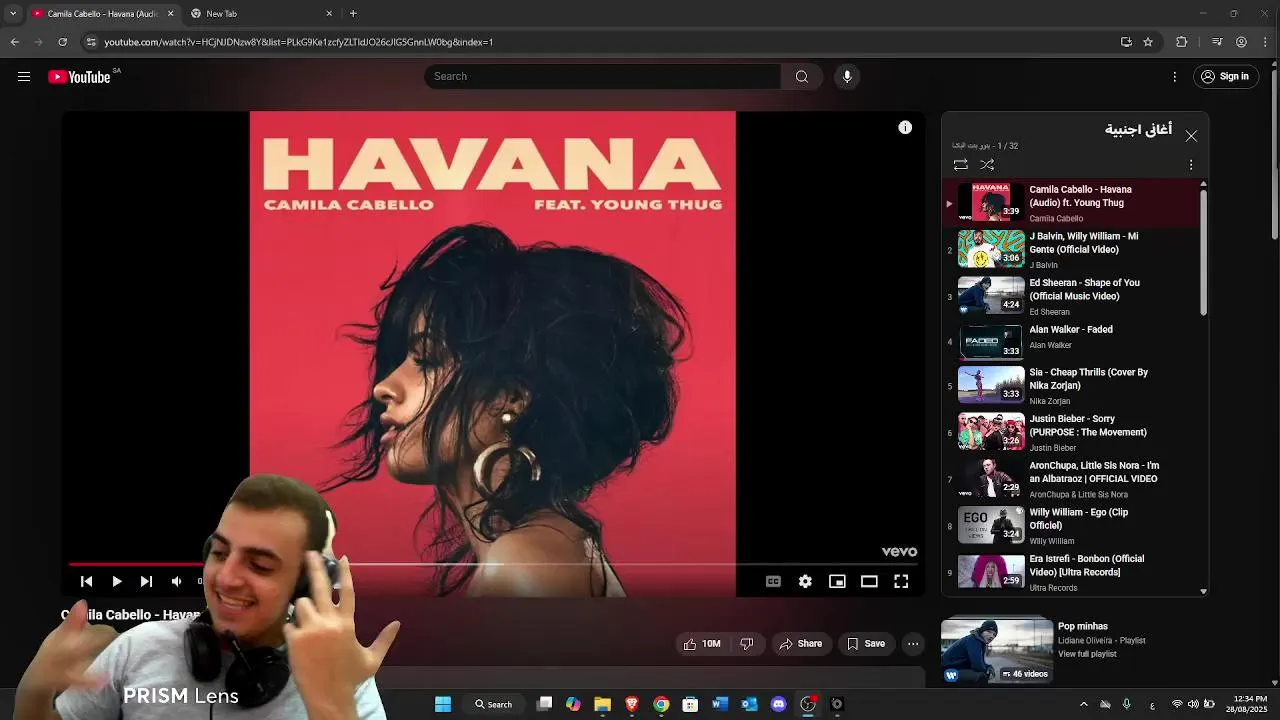Open taskbar Search
Viewport: 1280px width, 720px height.
(493, 704)
